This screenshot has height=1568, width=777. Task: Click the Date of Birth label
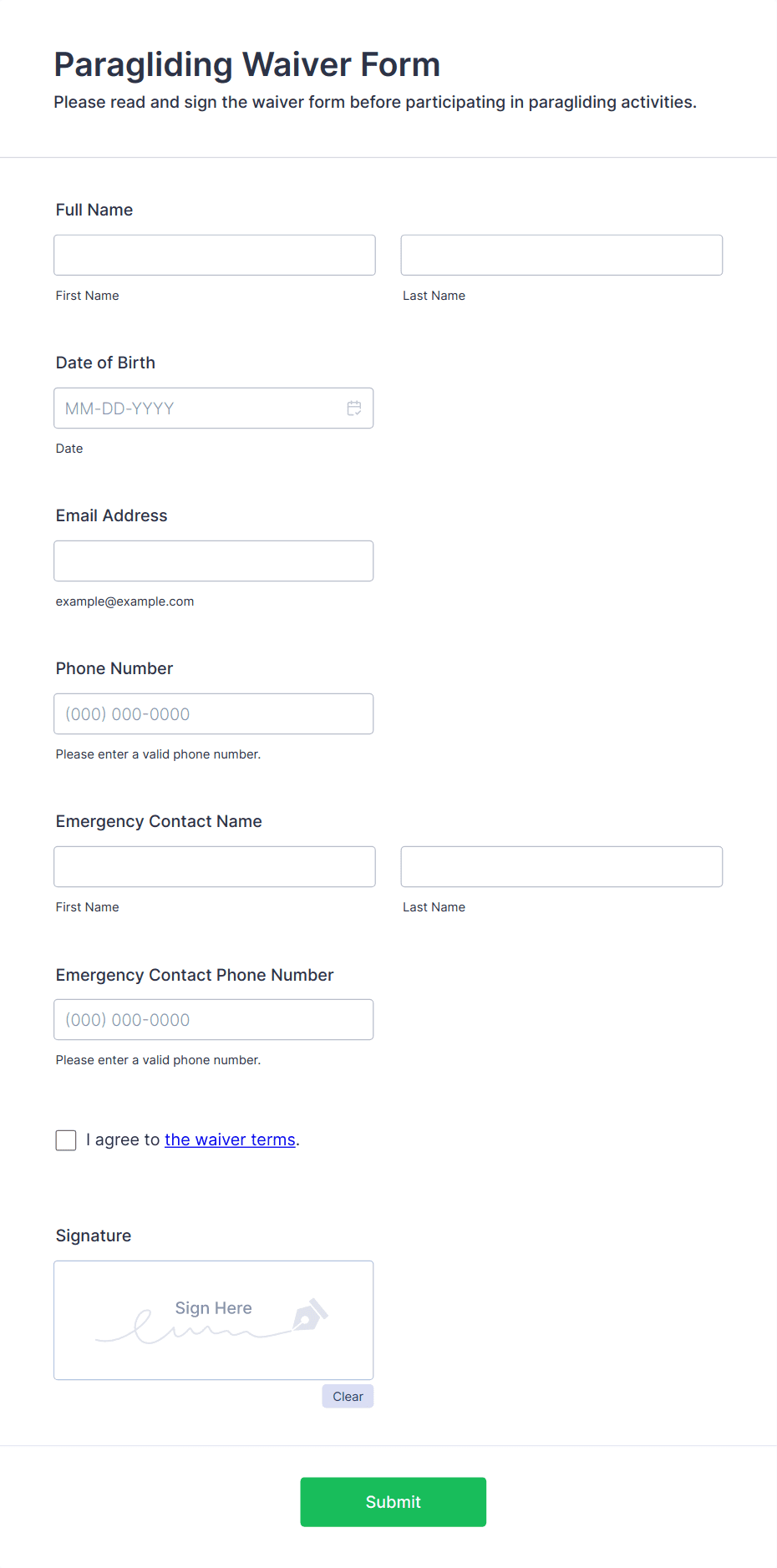coord(105,363)
